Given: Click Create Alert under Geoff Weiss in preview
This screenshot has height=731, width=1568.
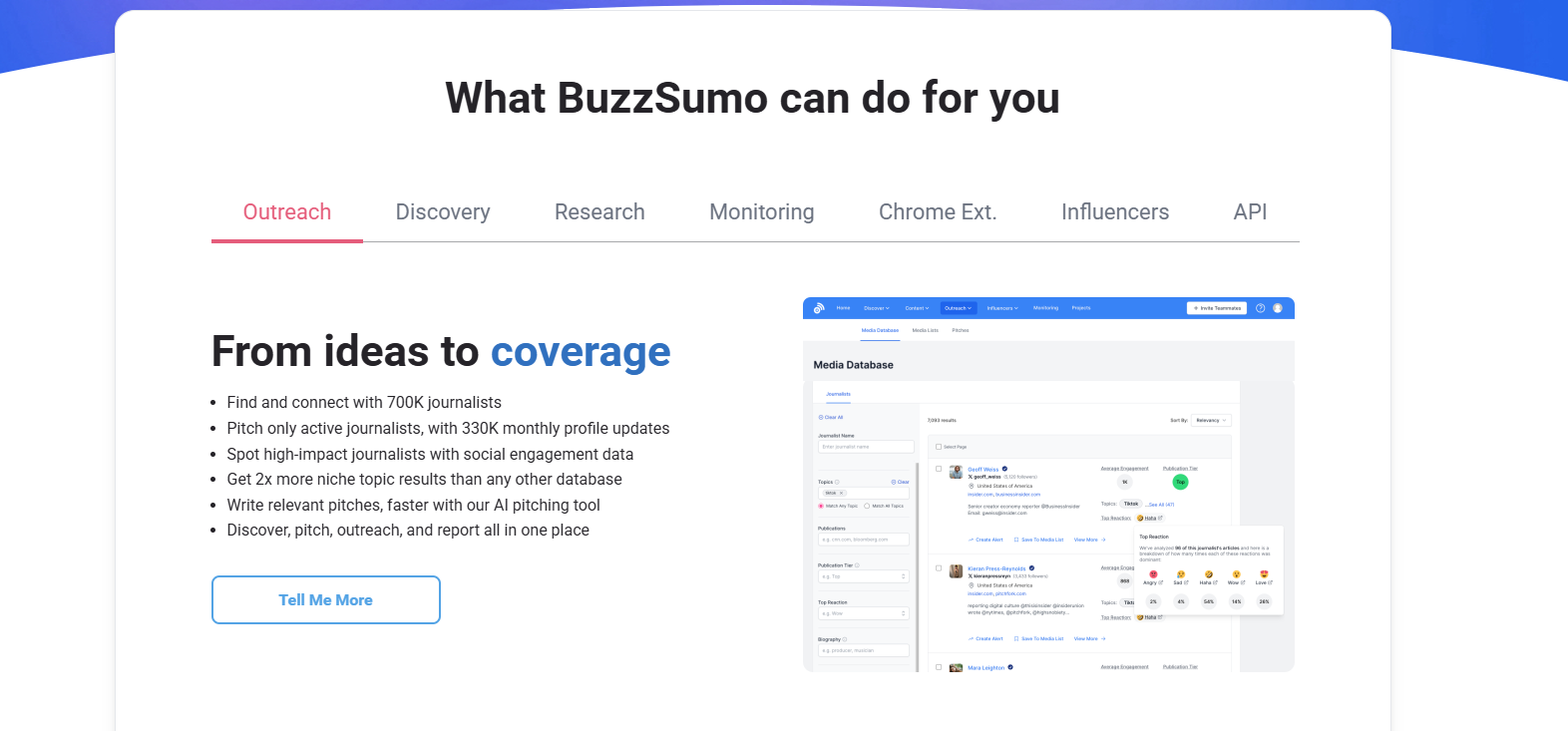Looking at the screenshot, I should point(985,540).
